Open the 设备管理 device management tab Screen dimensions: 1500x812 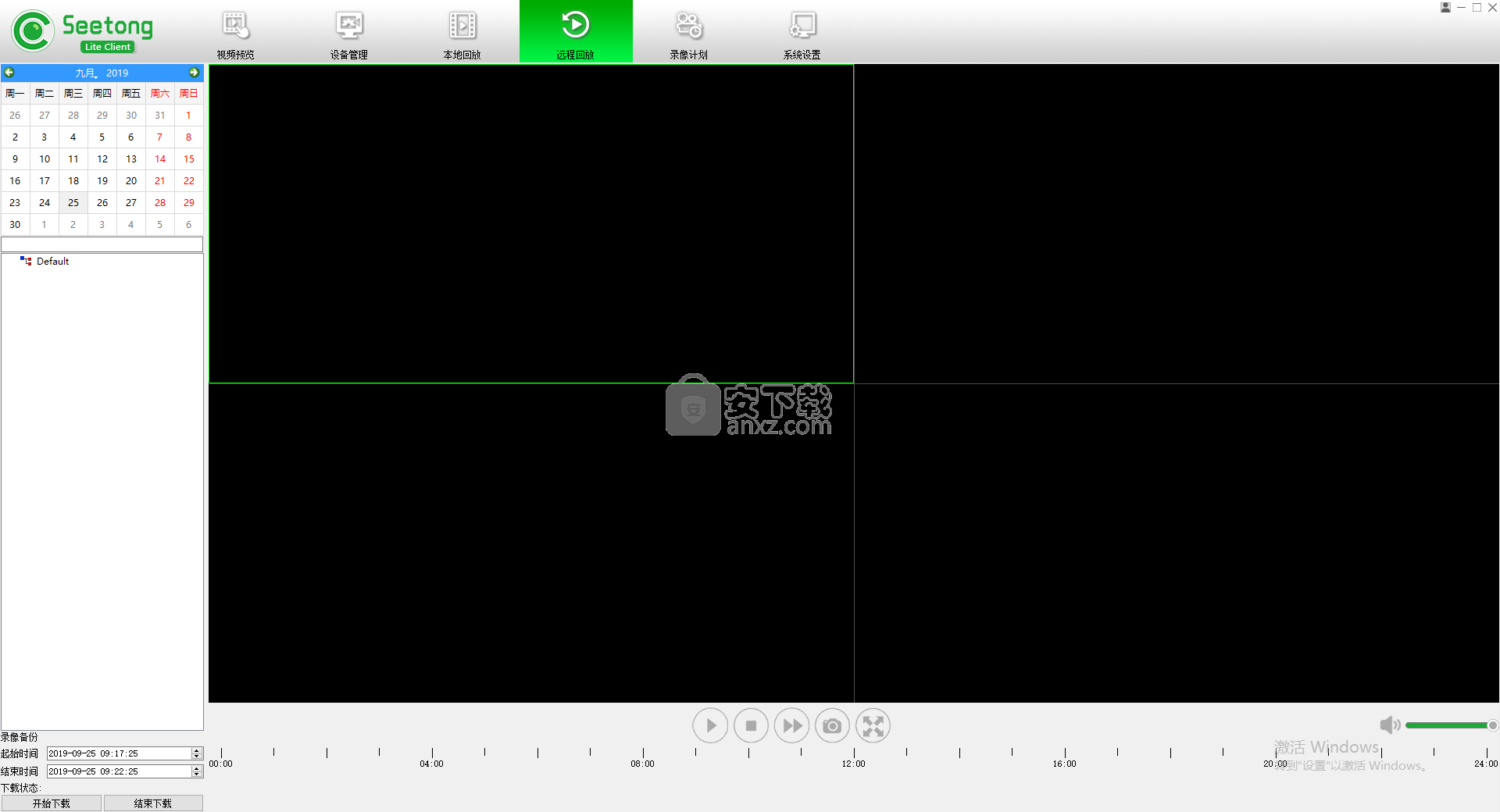349,33
